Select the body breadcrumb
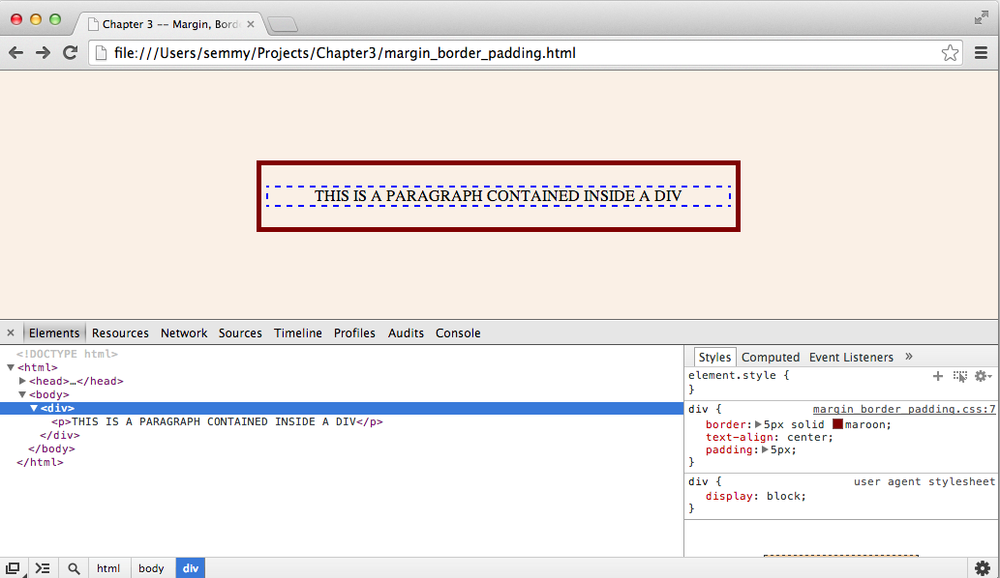This screenshot has width=1000, height=578. (x=151, y=568)
